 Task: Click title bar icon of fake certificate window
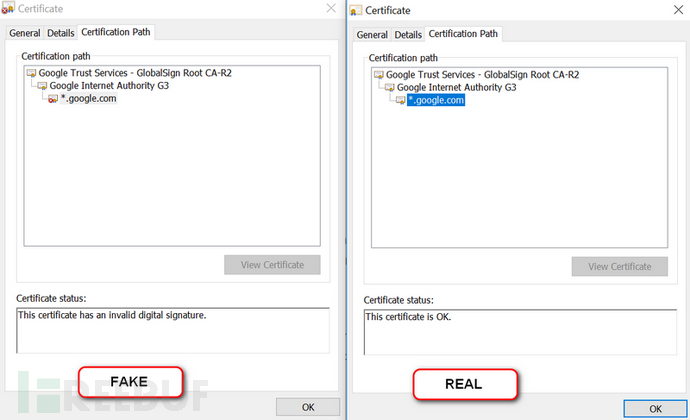click(8, 8)
